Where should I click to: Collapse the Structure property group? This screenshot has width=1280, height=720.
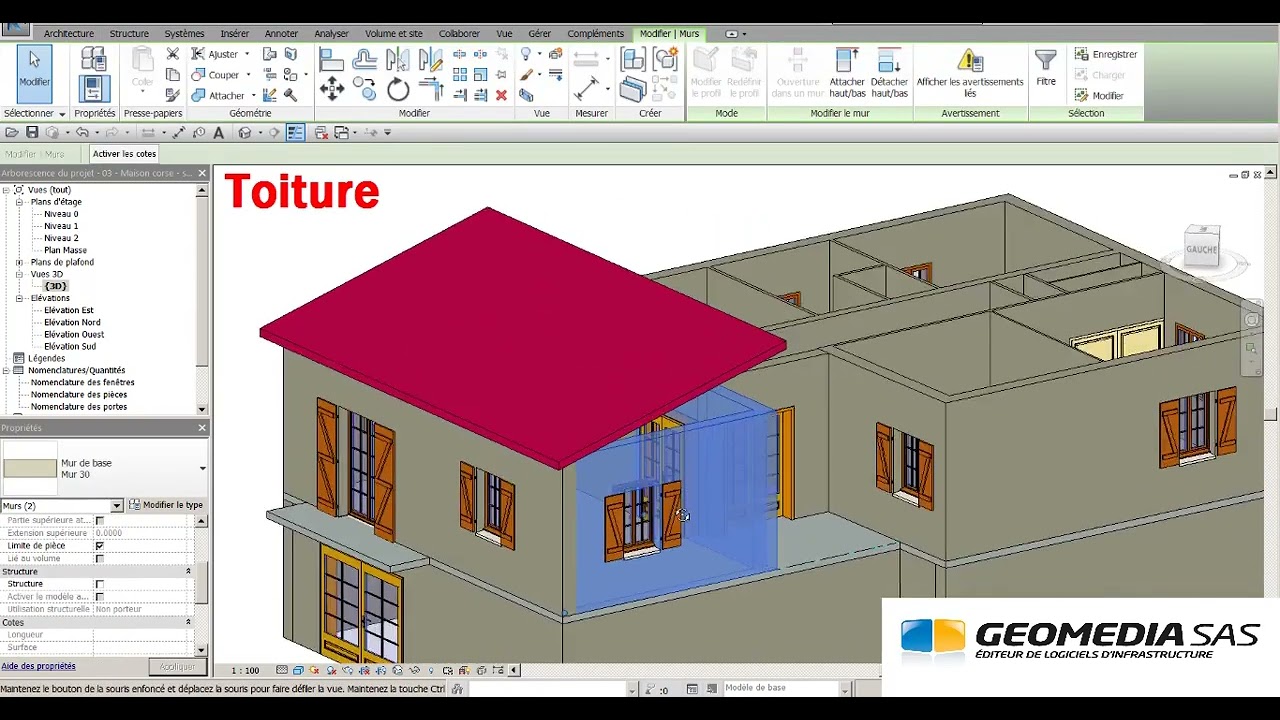click(188, 571)
